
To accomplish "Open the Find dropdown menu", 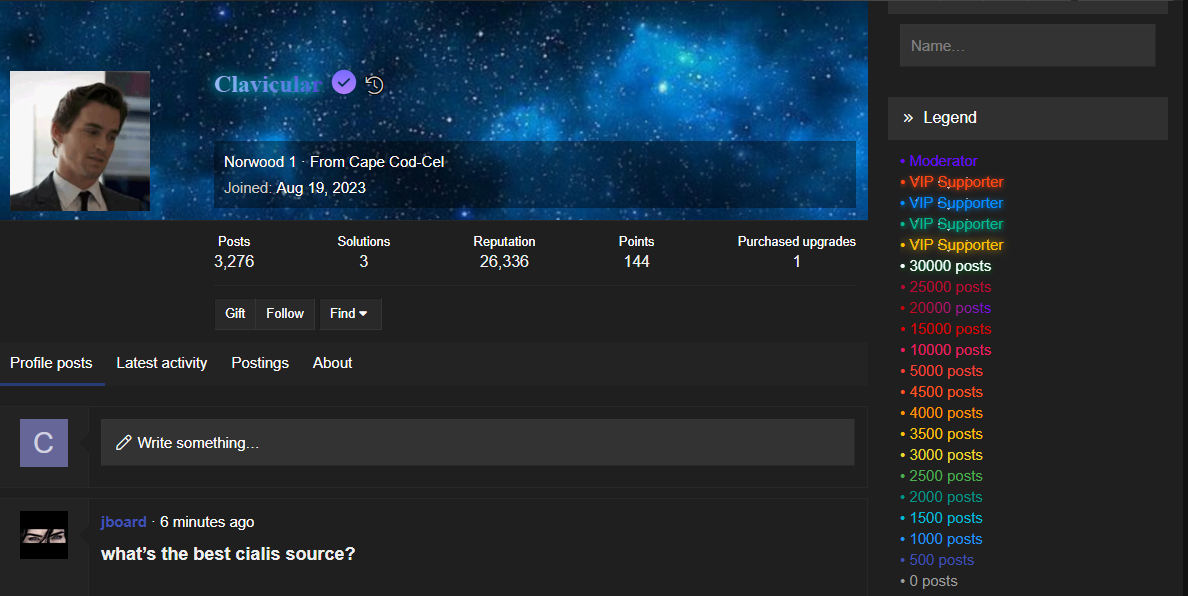I will point(350,314).
